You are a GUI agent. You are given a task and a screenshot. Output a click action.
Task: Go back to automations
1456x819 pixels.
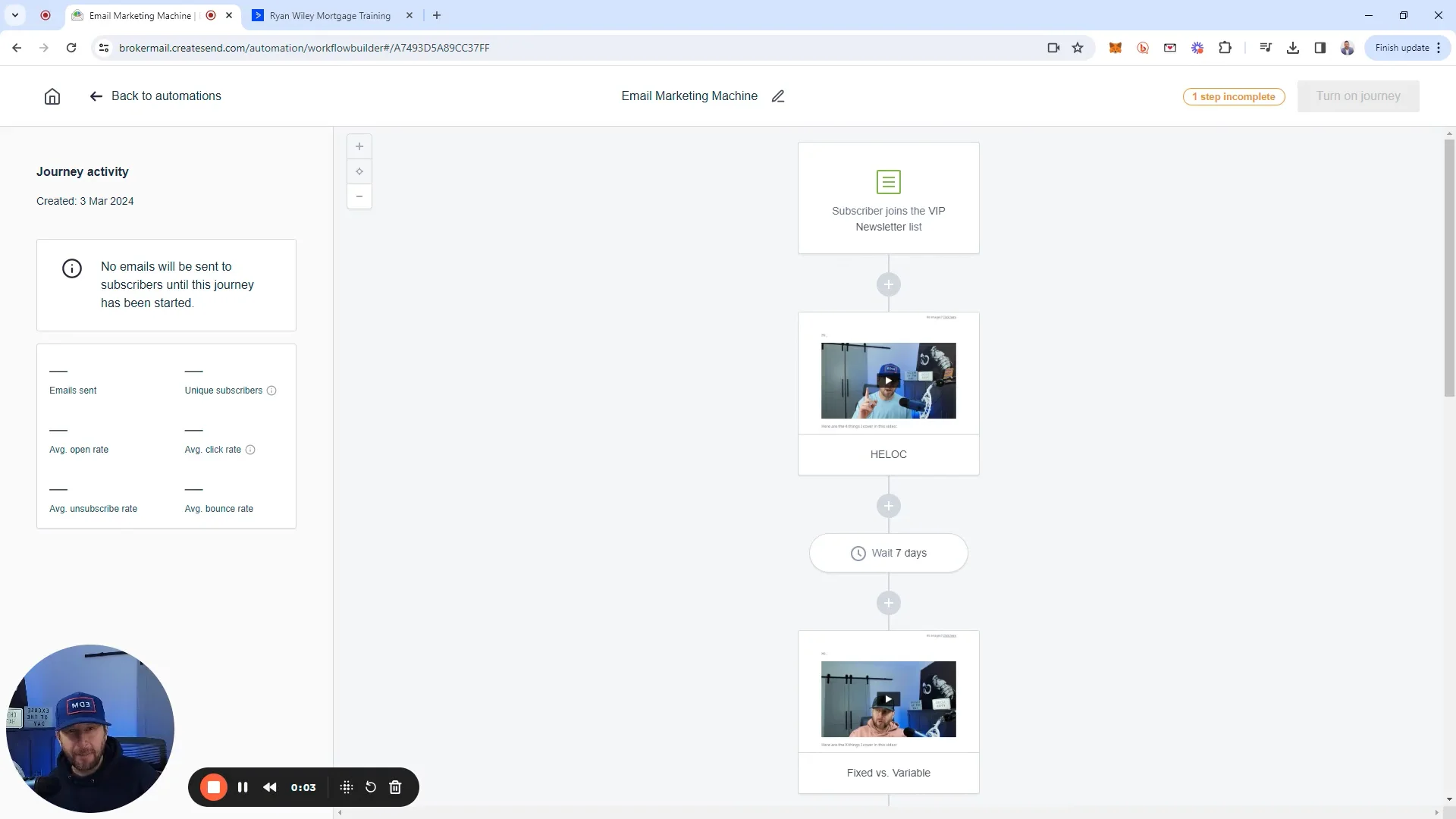[155, 96]
